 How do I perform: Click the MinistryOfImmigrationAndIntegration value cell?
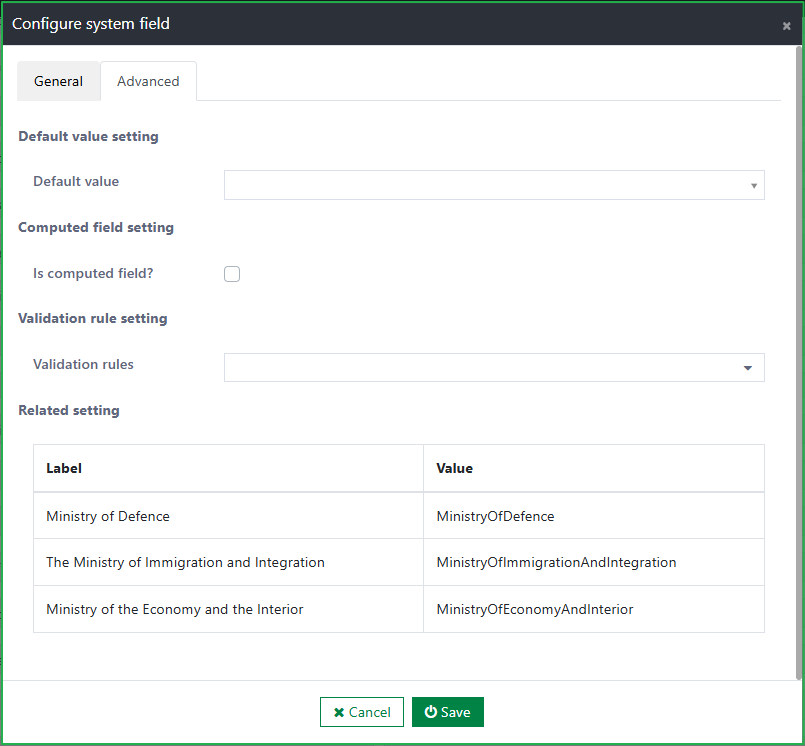click(594, 563)
